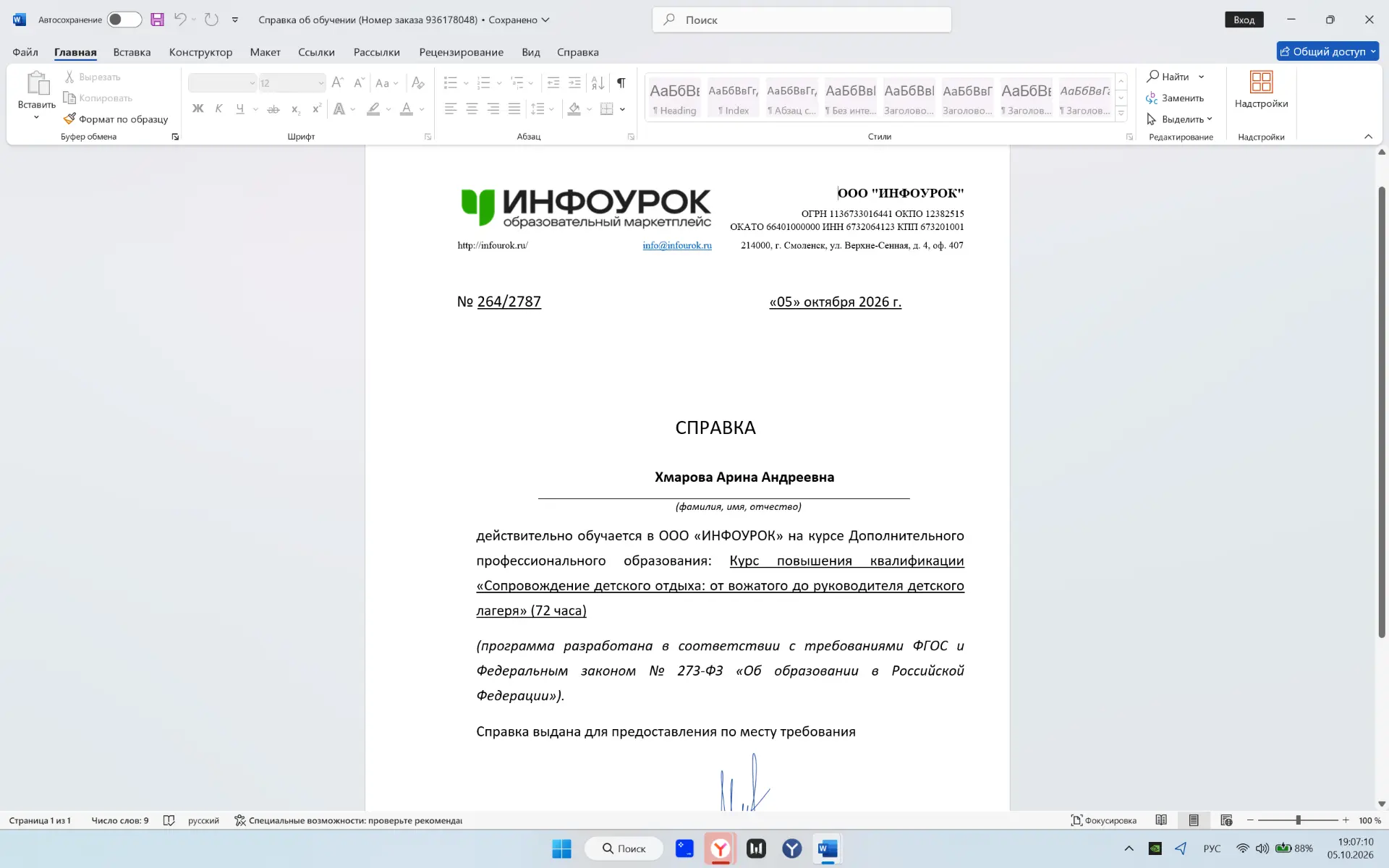This screenshot has width=1389, height=868.
Task: Click the Общий доступ button
Action: click(x=1328, y=51)
